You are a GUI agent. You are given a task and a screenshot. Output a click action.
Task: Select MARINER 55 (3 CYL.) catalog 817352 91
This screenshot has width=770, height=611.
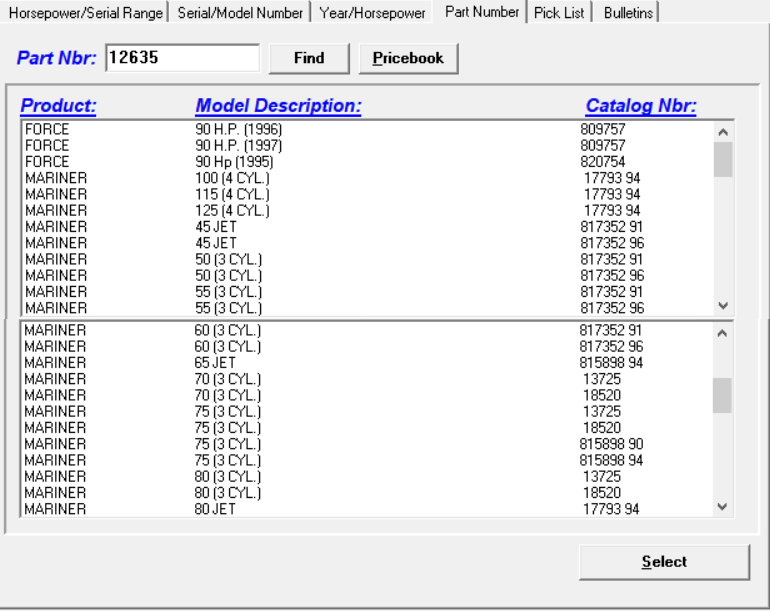367,291
